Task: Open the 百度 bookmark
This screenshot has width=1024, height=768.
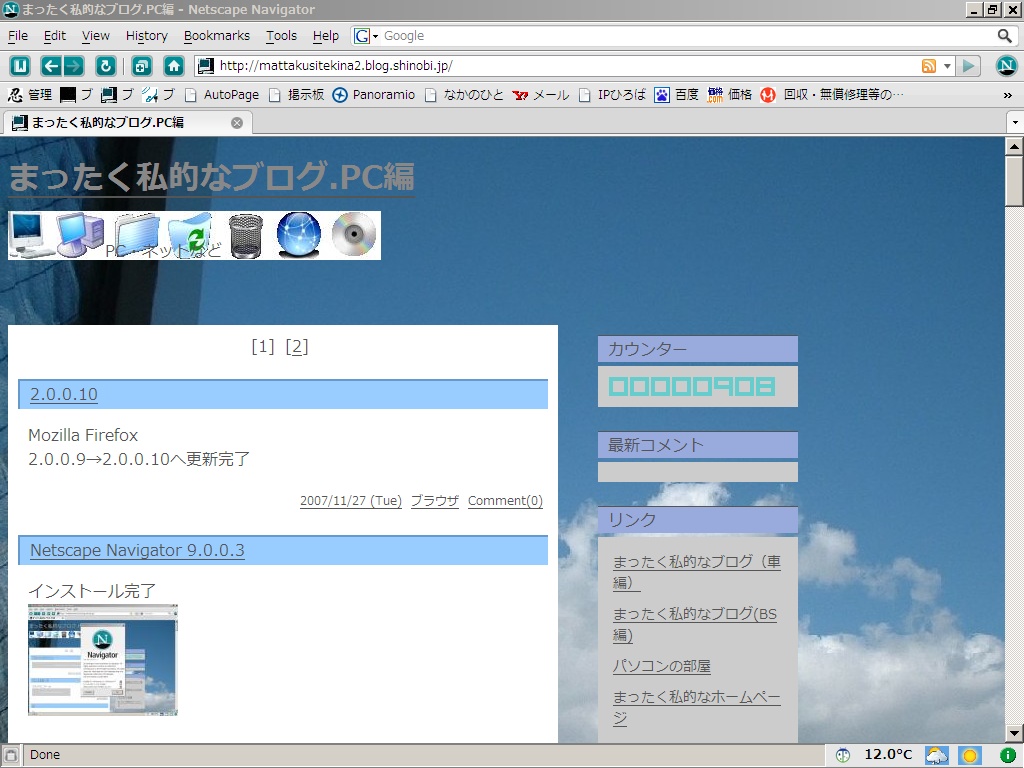Action: (x=677, y=95)
